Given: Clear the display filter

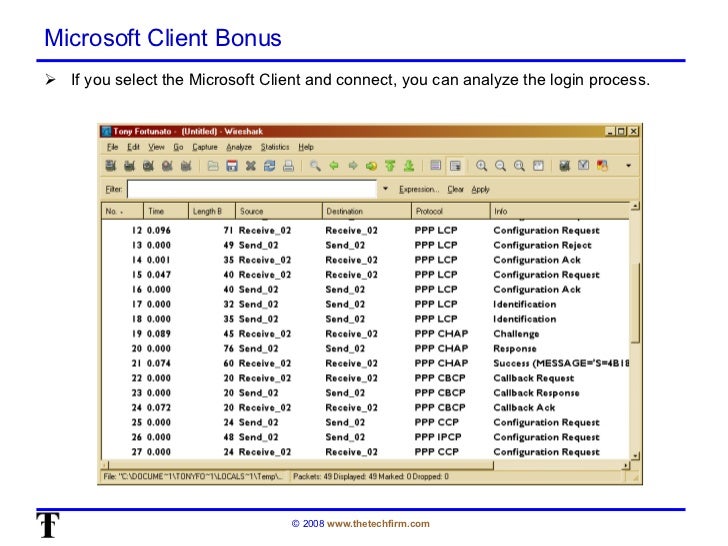Looking at the screenshot, I should [455, 189].
